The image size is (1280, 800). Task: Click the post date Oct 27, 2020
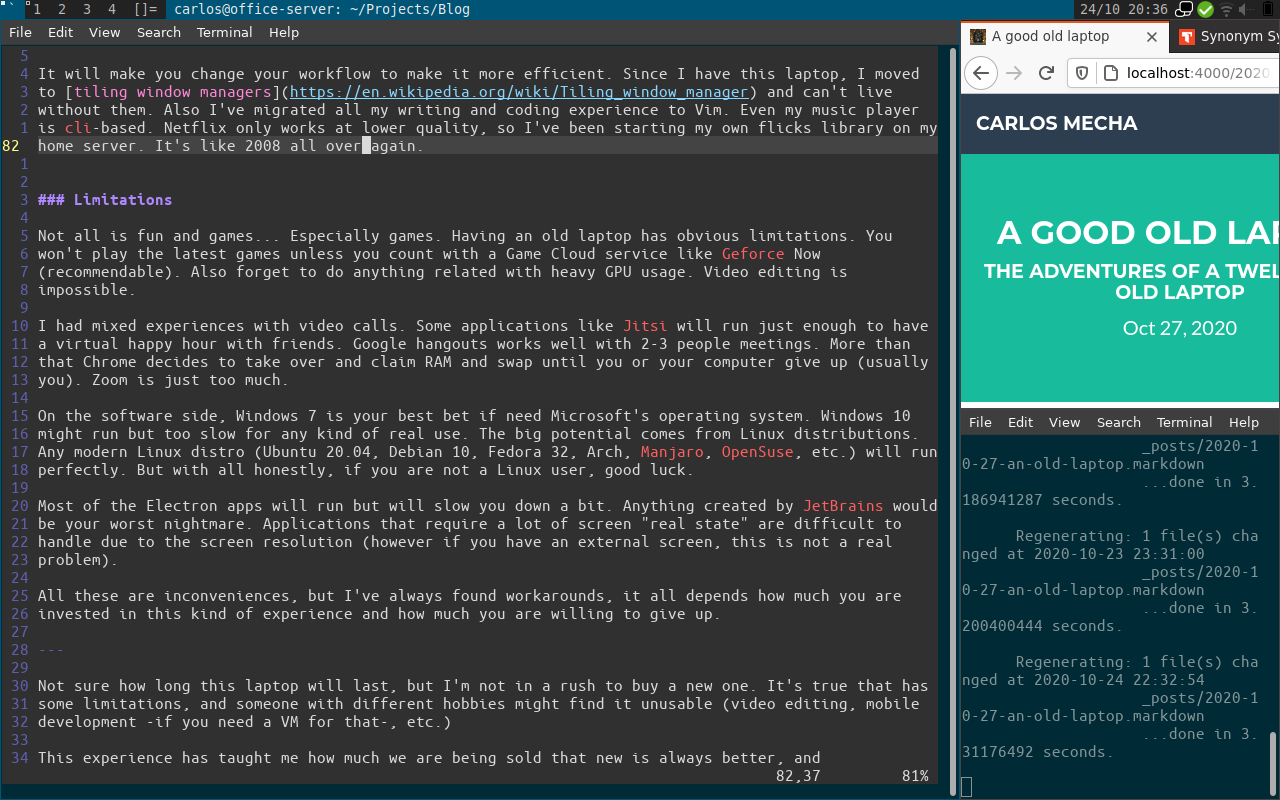click(1179, 328)
